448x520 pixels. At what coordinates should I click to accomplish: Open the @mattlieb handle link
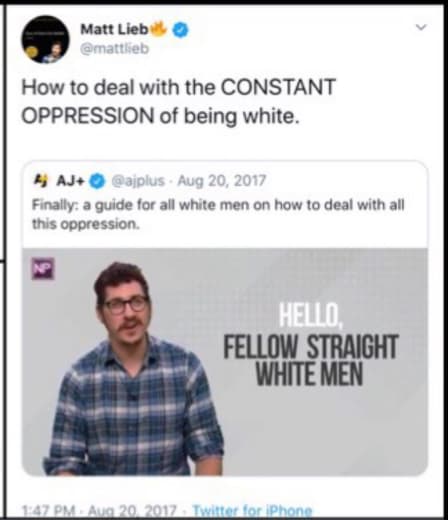pyautogui.click(x=114, y=49)
